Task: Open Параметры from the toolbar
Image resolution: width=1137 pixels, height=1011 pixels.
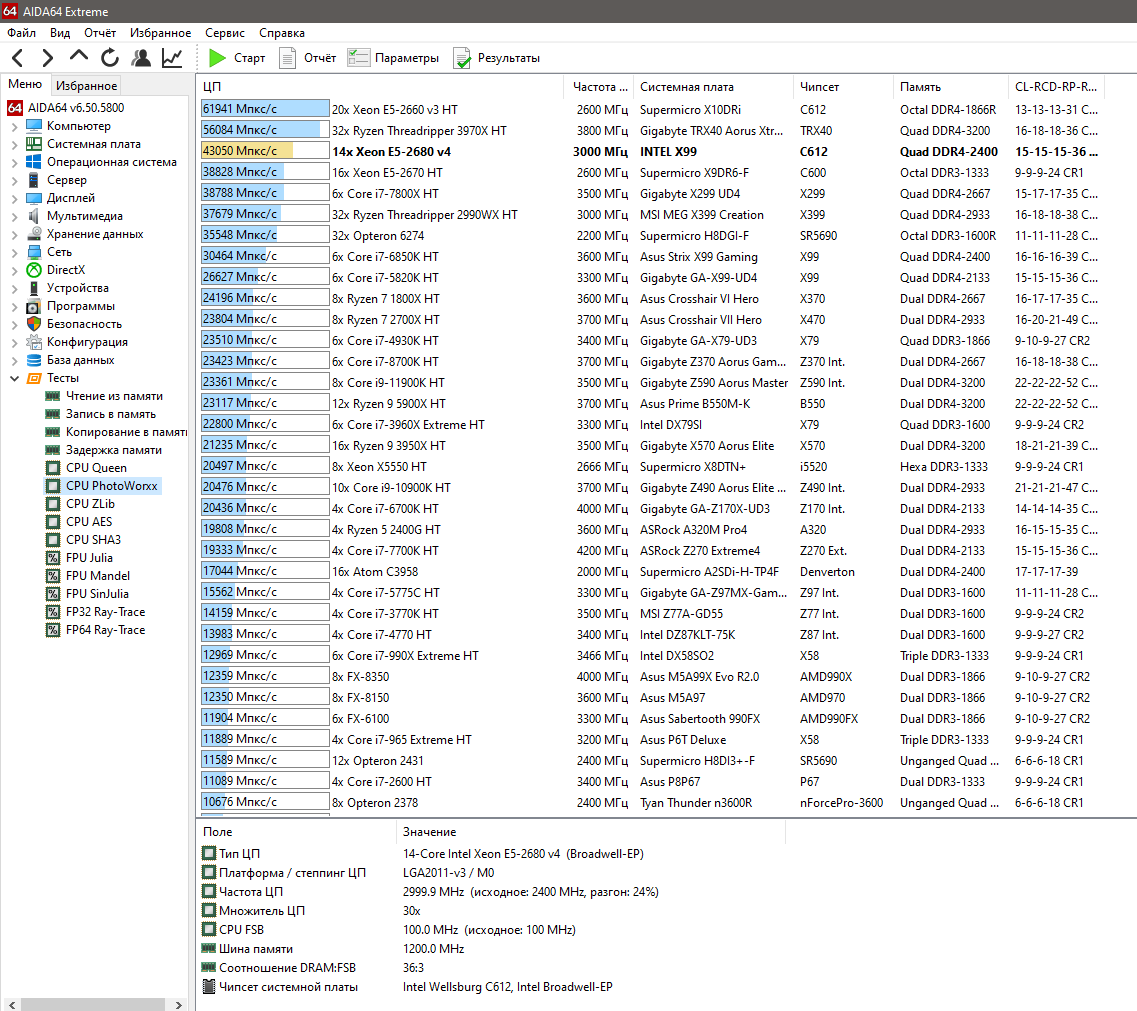Action: (393, 58)
